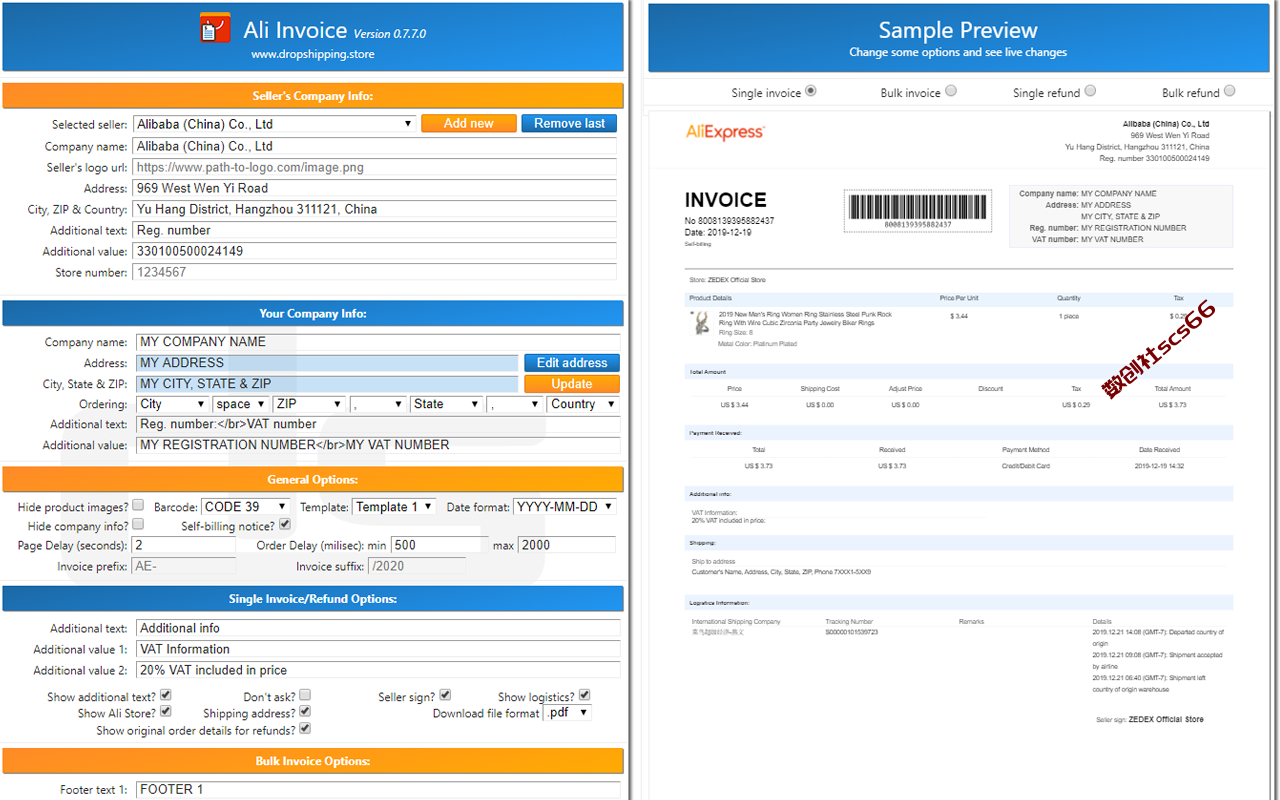Click the Invoice prefix field
The height and width of the screenshot is (800, 1280).
click(184, 566)
